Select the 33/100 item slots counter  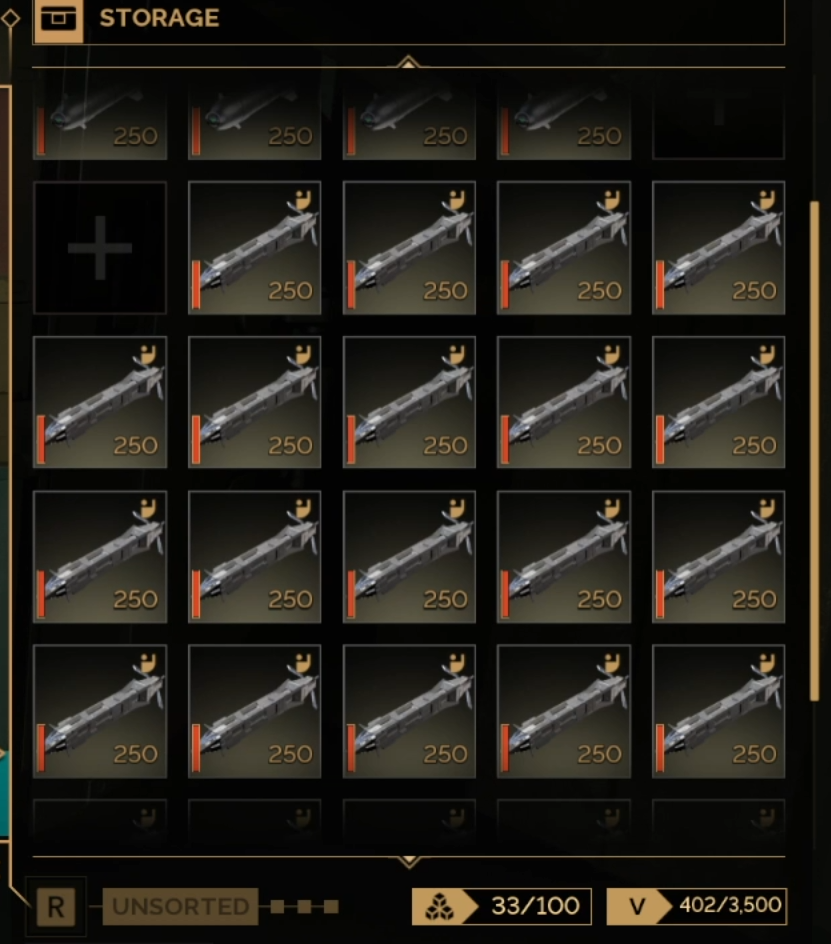pyautogui.click(x=534, y=906)
